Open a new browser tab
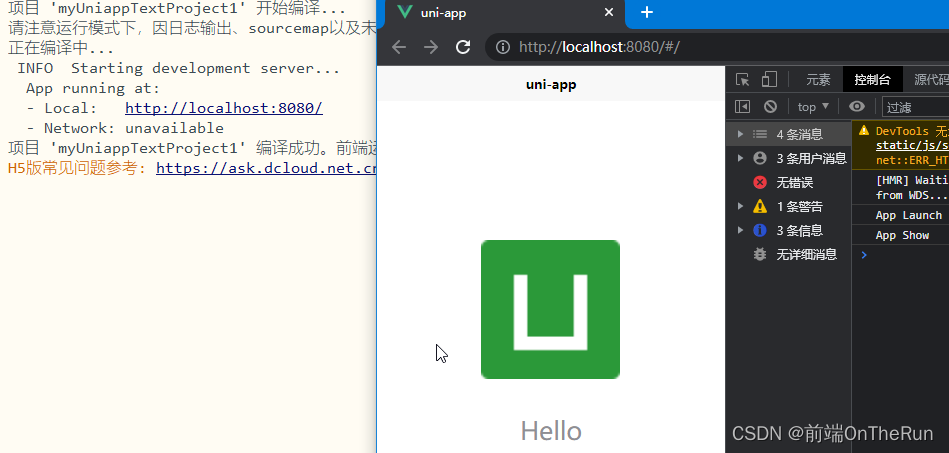The height and width of the screenshot is (453, 949). click(x=647, y=12)
